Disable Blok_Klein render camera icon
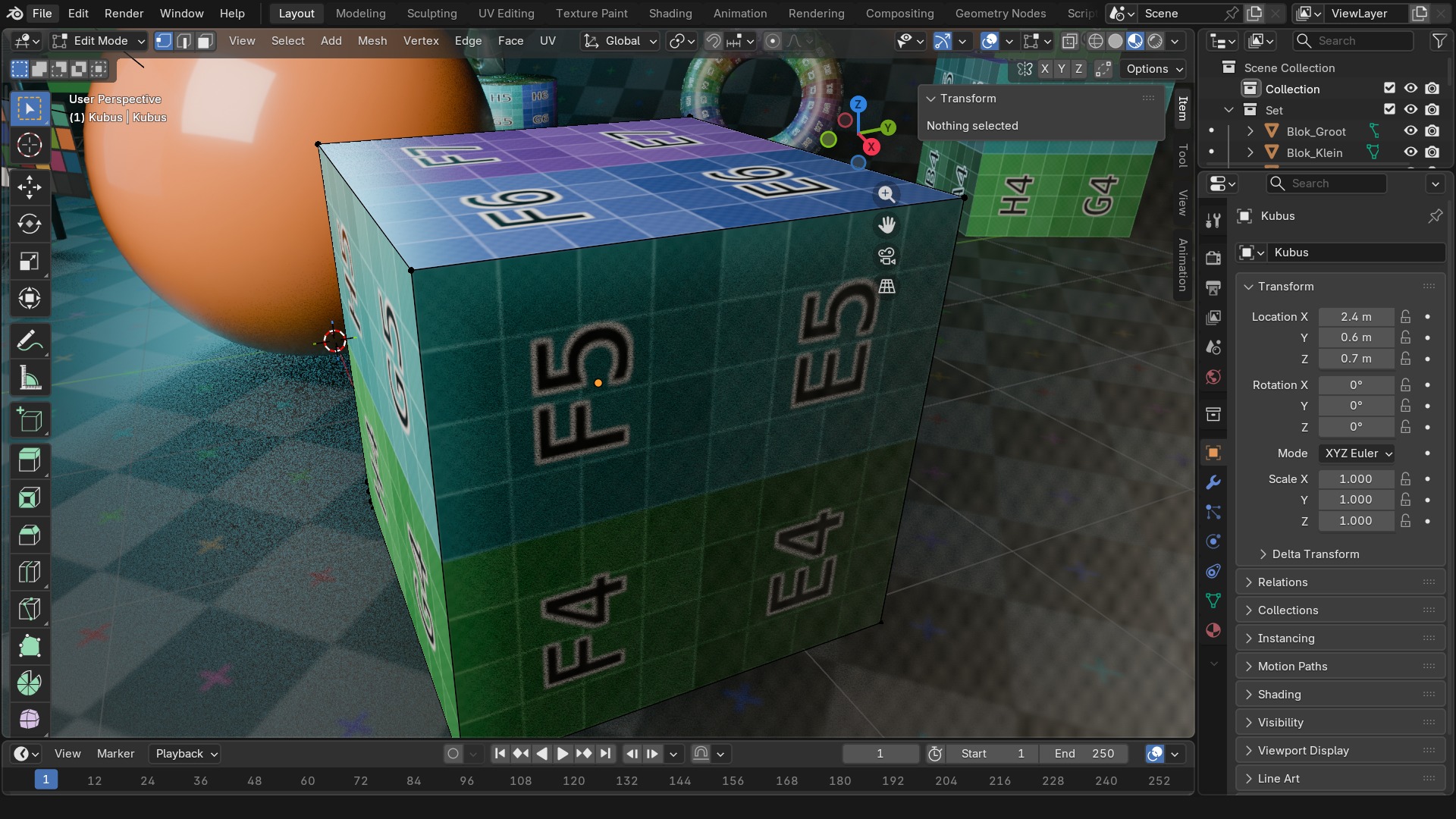 1432,152
